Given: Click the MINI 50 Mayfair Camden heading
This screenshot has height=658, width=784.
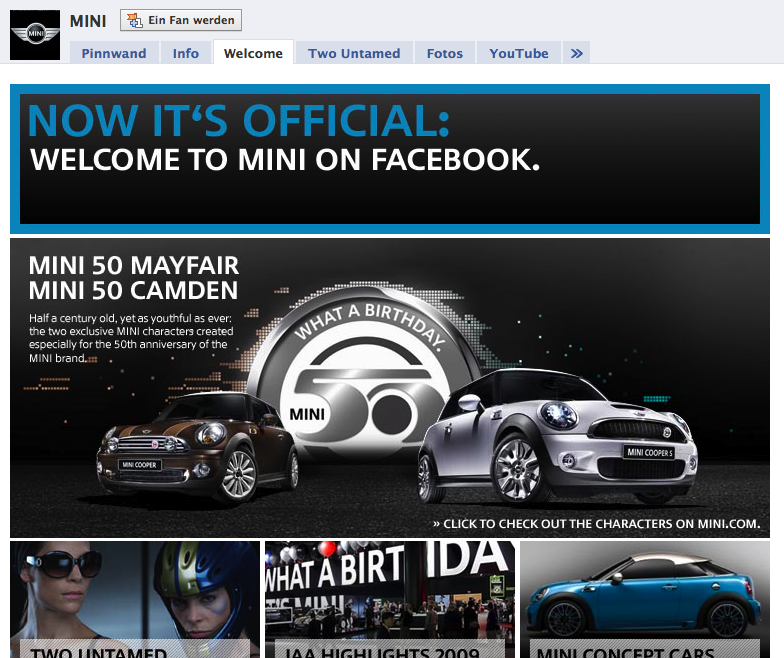Looking at the screenshot, I should (134, 278).
